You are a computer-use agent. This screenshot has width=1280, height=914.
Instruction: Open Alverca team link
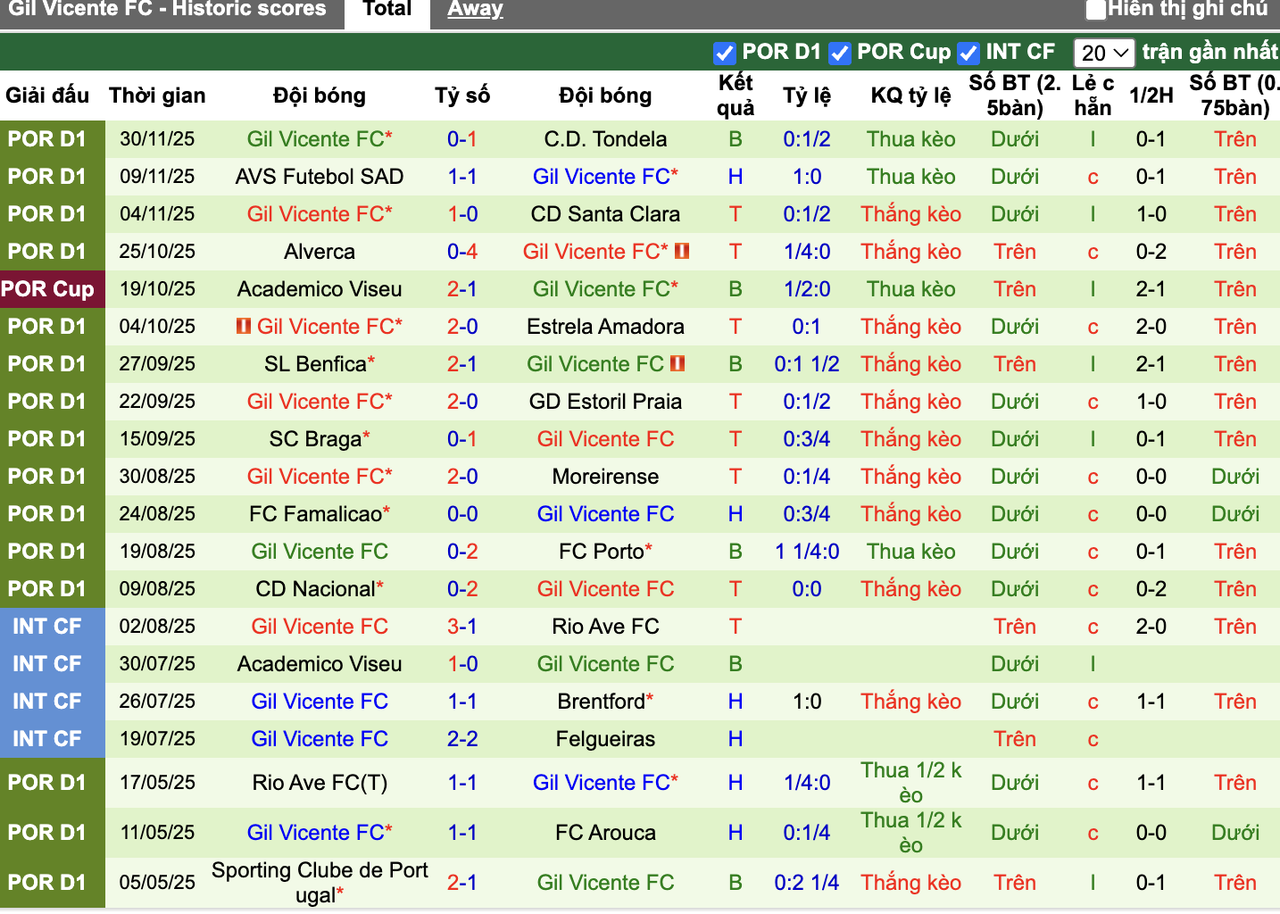[x=320, y=252]
